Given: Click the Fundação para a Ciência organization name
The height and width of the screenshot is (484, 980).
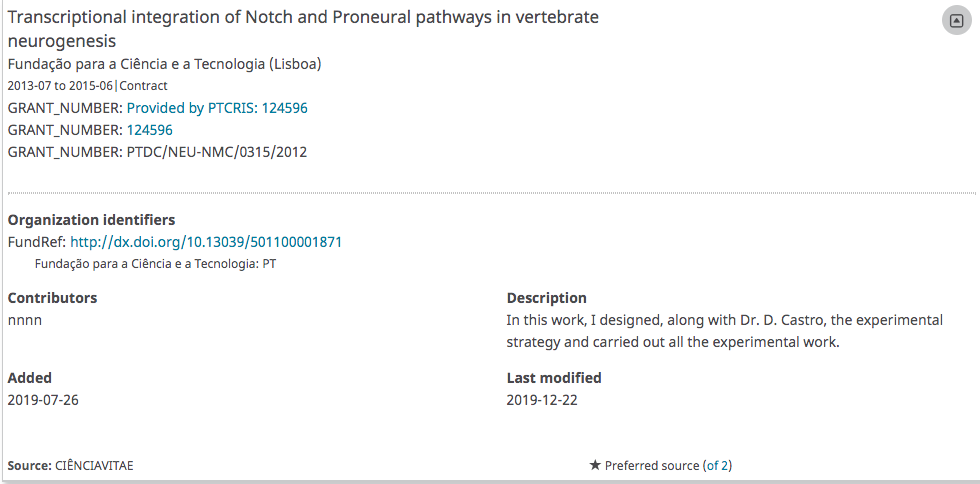Looking at the screenshot, I should [x=164, y=64].
